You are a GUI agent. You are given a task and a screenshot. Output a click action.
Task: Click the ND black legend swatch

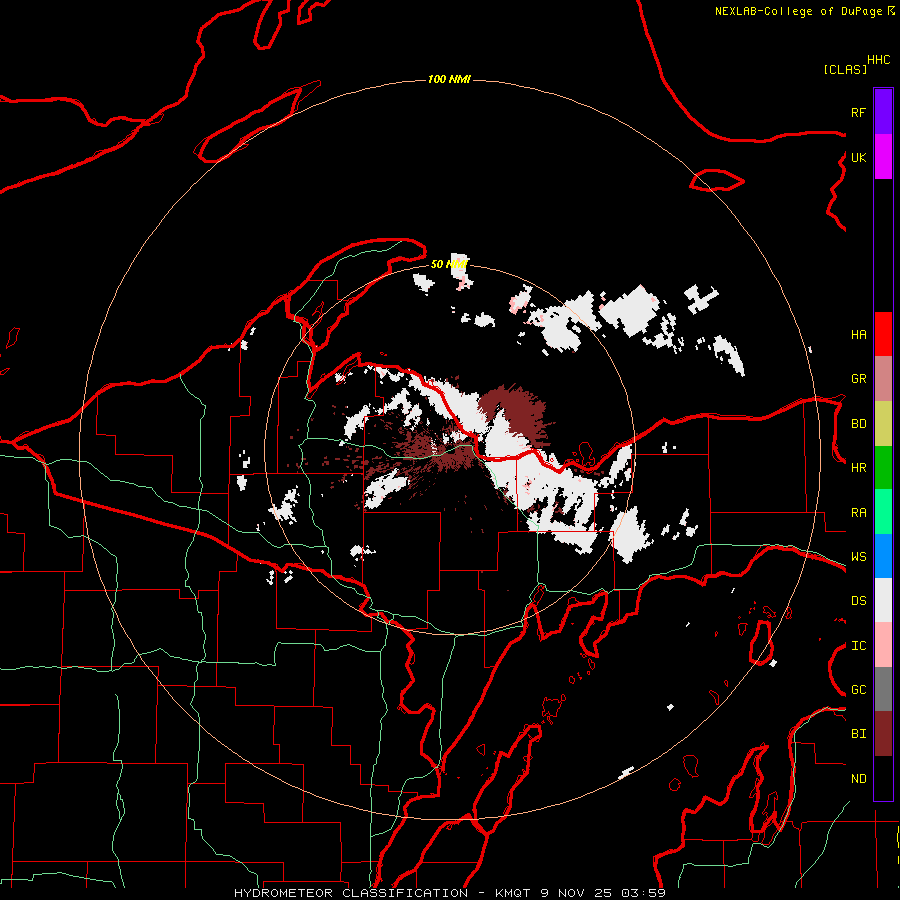point(883,778)
